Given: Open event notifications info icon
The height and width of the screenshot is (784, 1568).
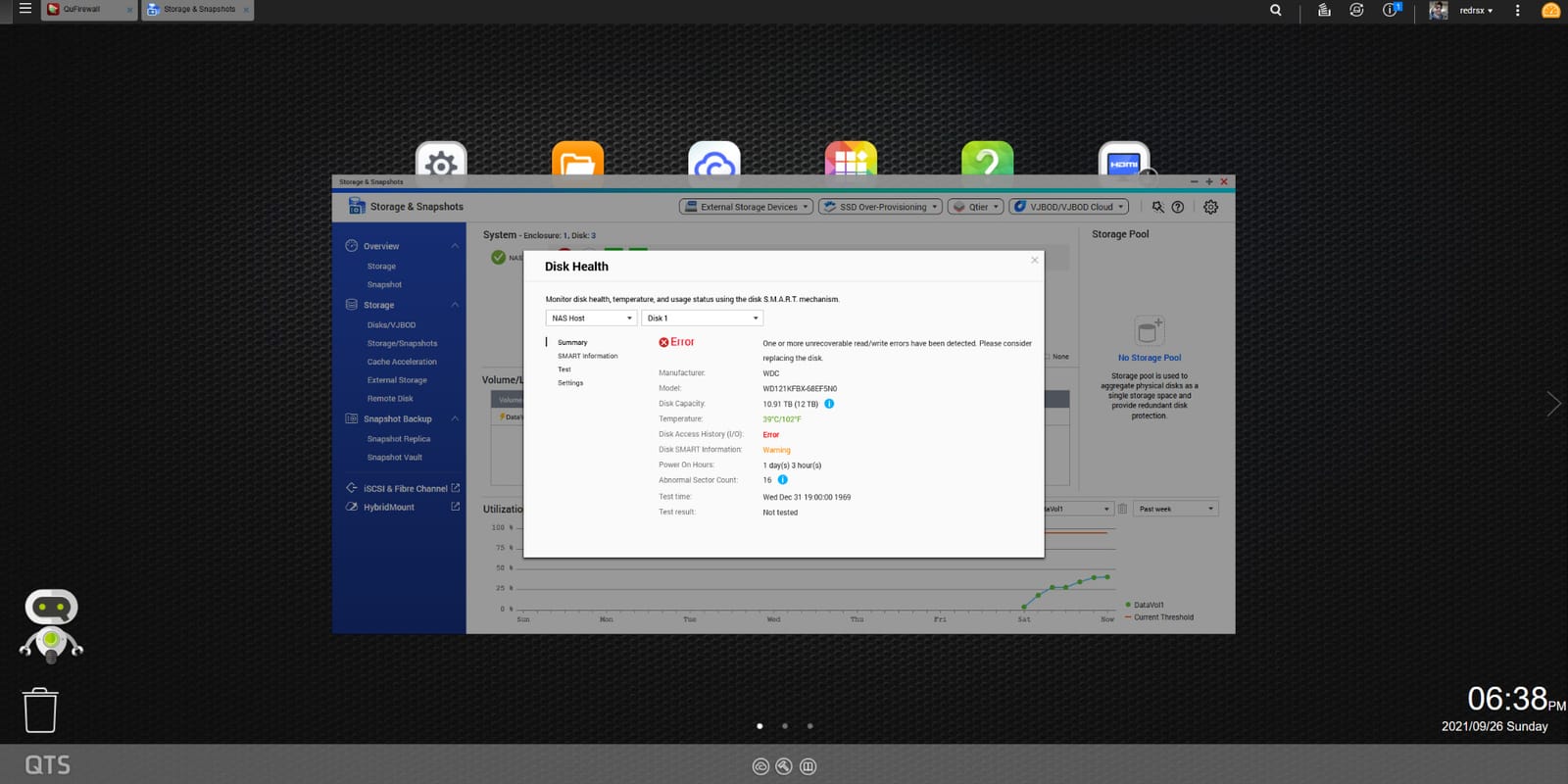Looking at the screenshot, I should click(1391, 10).
